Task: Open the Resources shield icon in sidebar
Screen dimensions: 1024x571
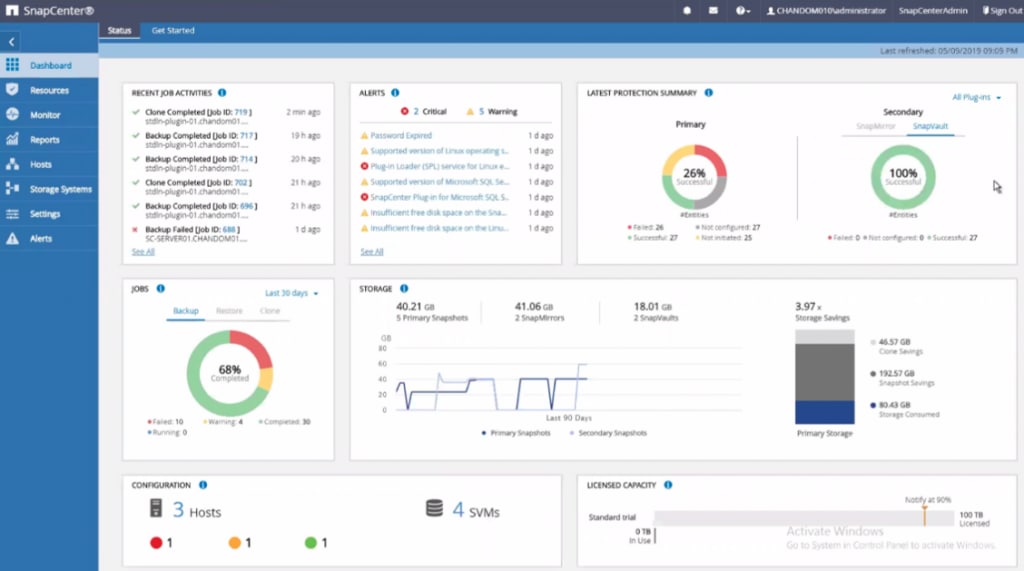Action: [x=12, y=90]
